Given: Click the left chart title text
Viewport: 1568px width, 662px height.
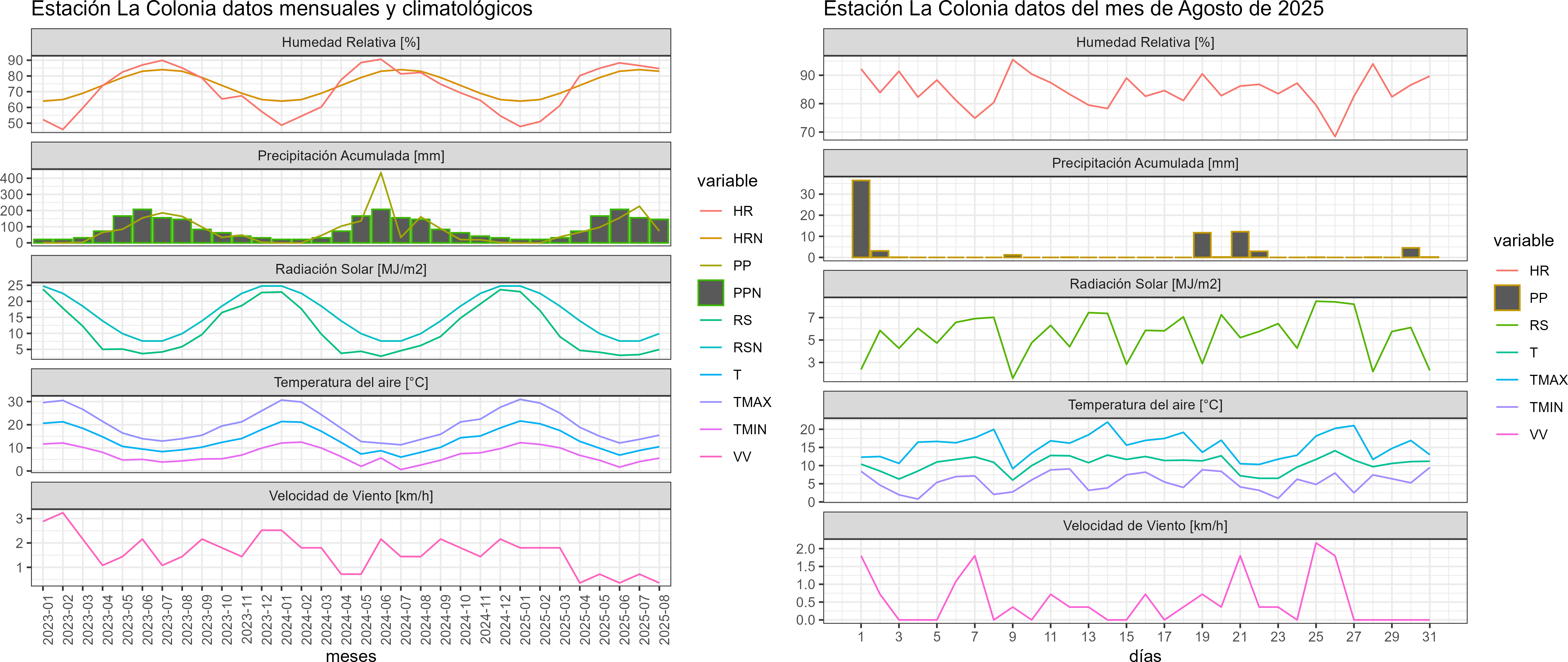Looking at the screenshot, I should 281,9.
